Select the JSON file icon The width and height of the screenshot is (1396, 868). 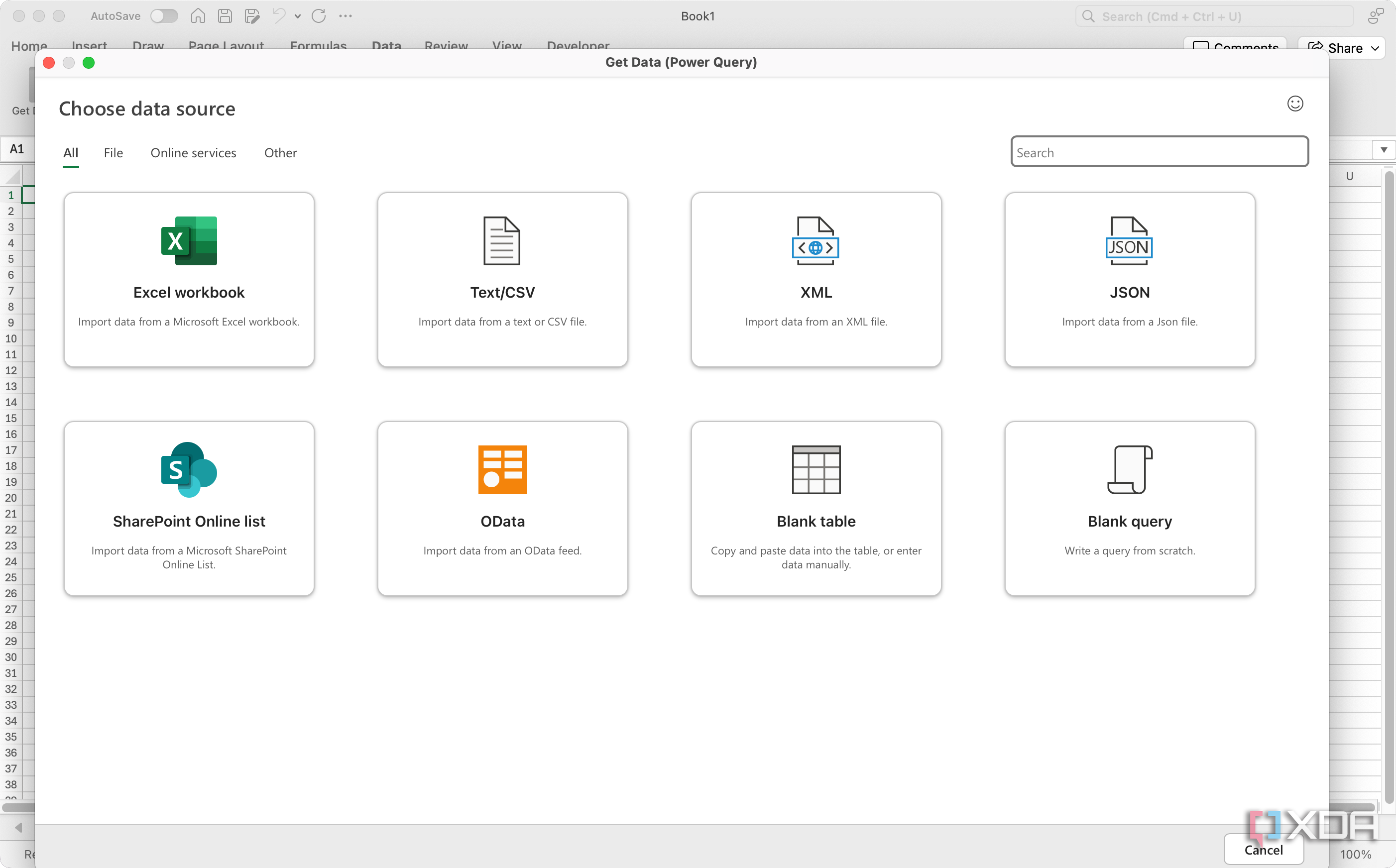tap(1129, 240)
